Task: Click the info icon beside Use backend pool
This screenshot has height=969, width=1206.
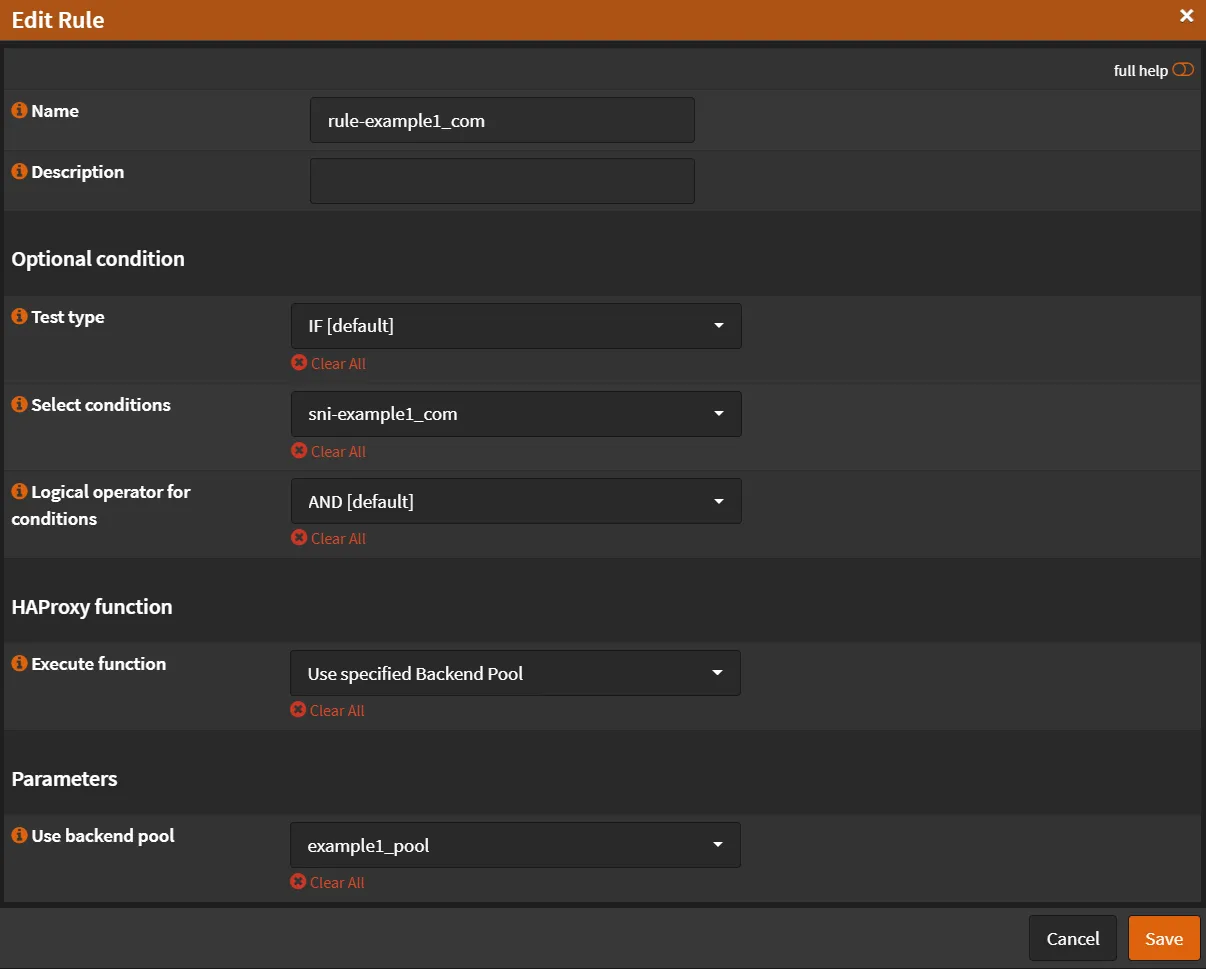Action: (x=18, y=835)
